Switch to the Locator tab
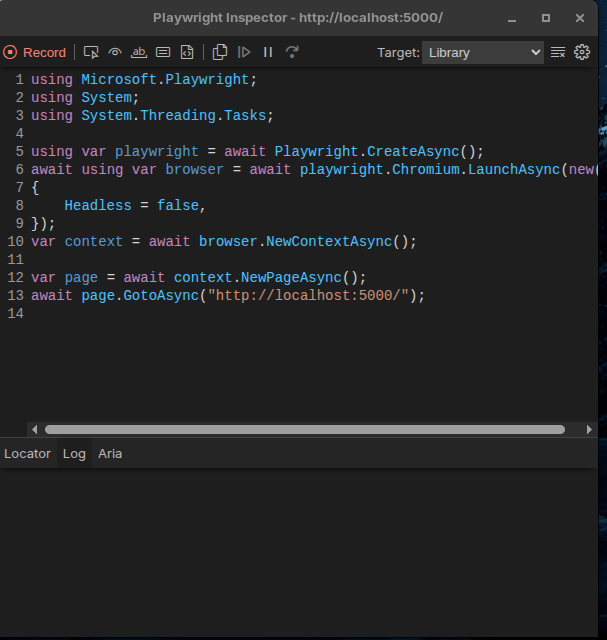 point(27,453)
